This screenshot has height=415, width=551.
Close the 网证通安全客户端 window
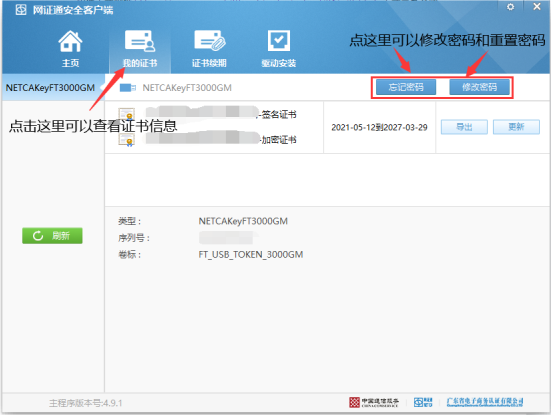537,6
